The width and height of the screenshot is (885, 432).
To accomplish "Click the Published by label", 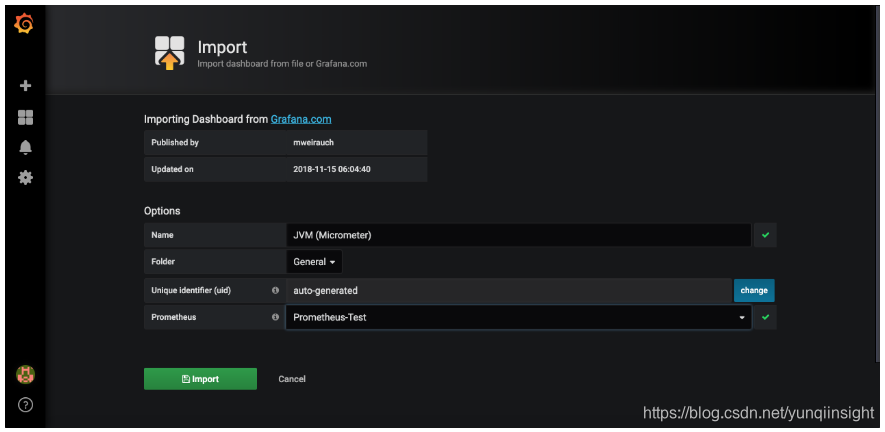I will [175, 142].
